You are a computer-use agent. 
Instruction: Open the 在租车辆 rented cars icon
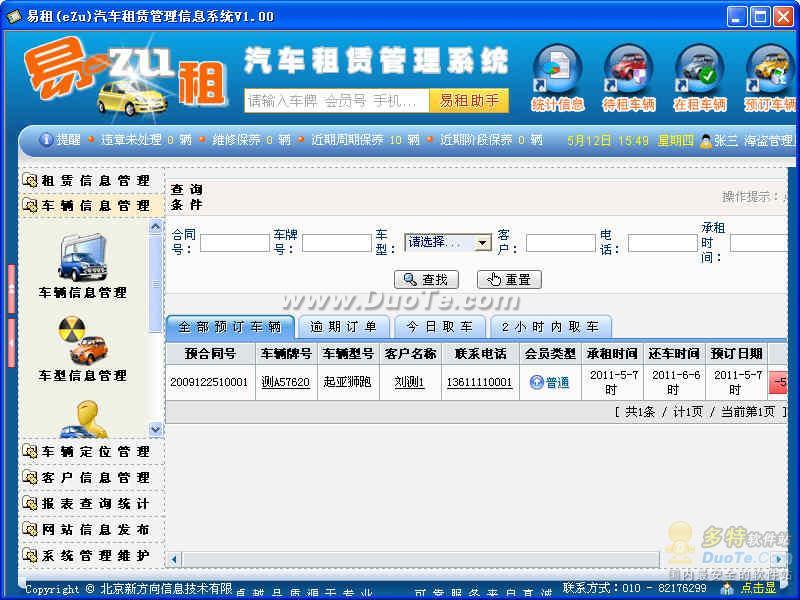[x=699, y=73]
